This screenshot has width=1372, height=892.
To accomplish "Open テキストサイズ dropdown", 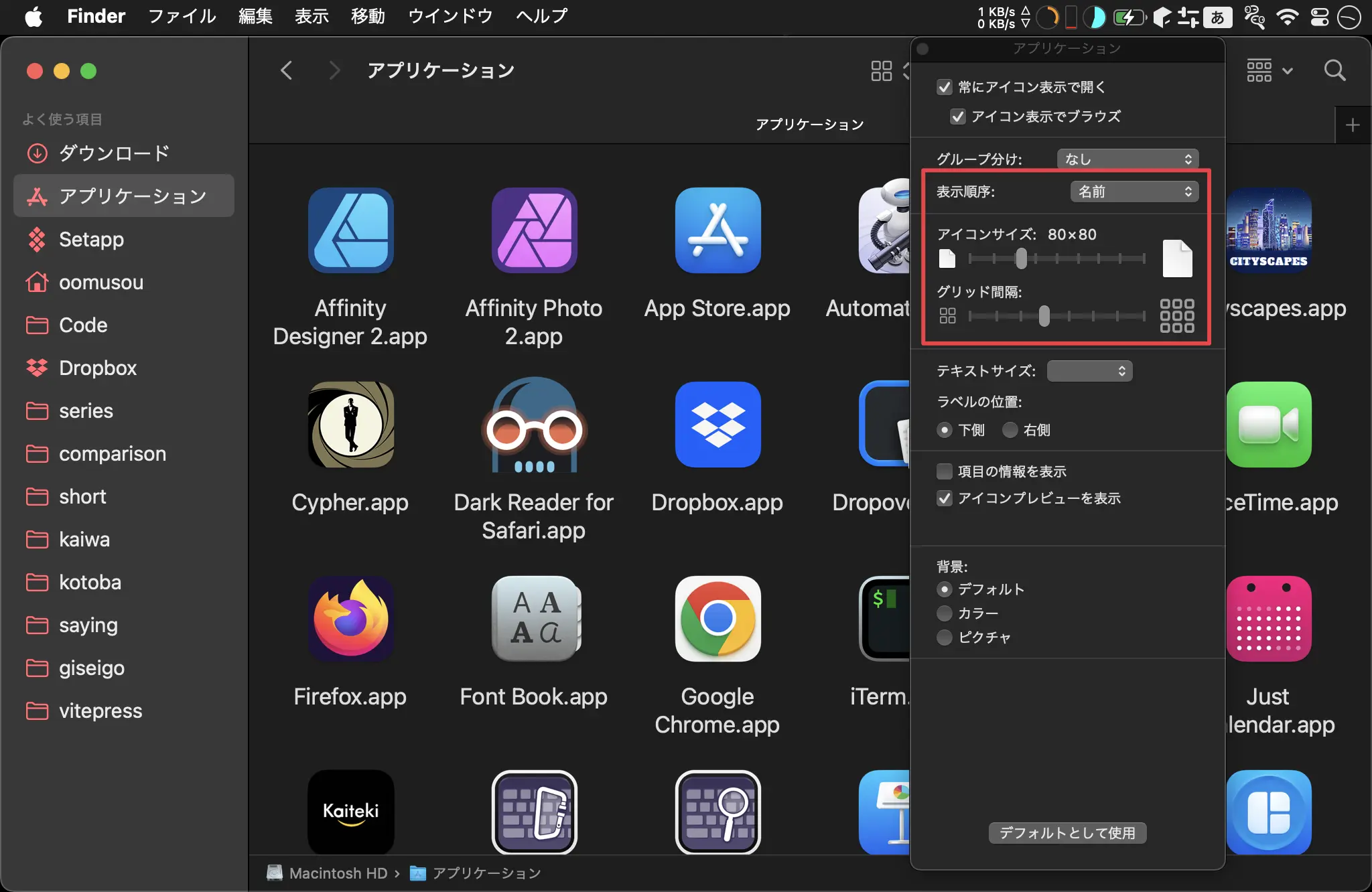I will [1089, 371].
